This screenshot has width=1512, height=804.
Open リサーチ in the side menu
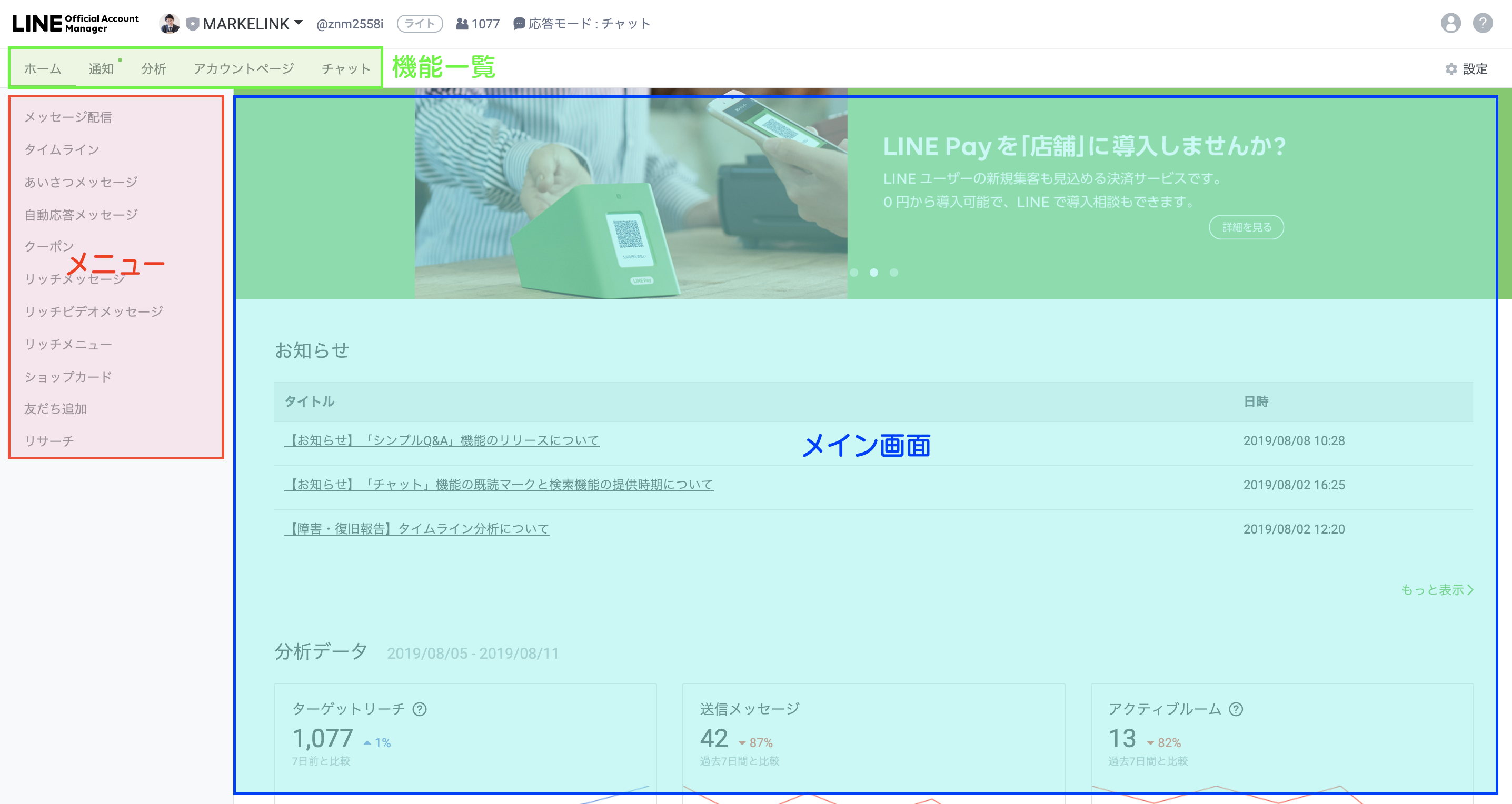(49, 441)
